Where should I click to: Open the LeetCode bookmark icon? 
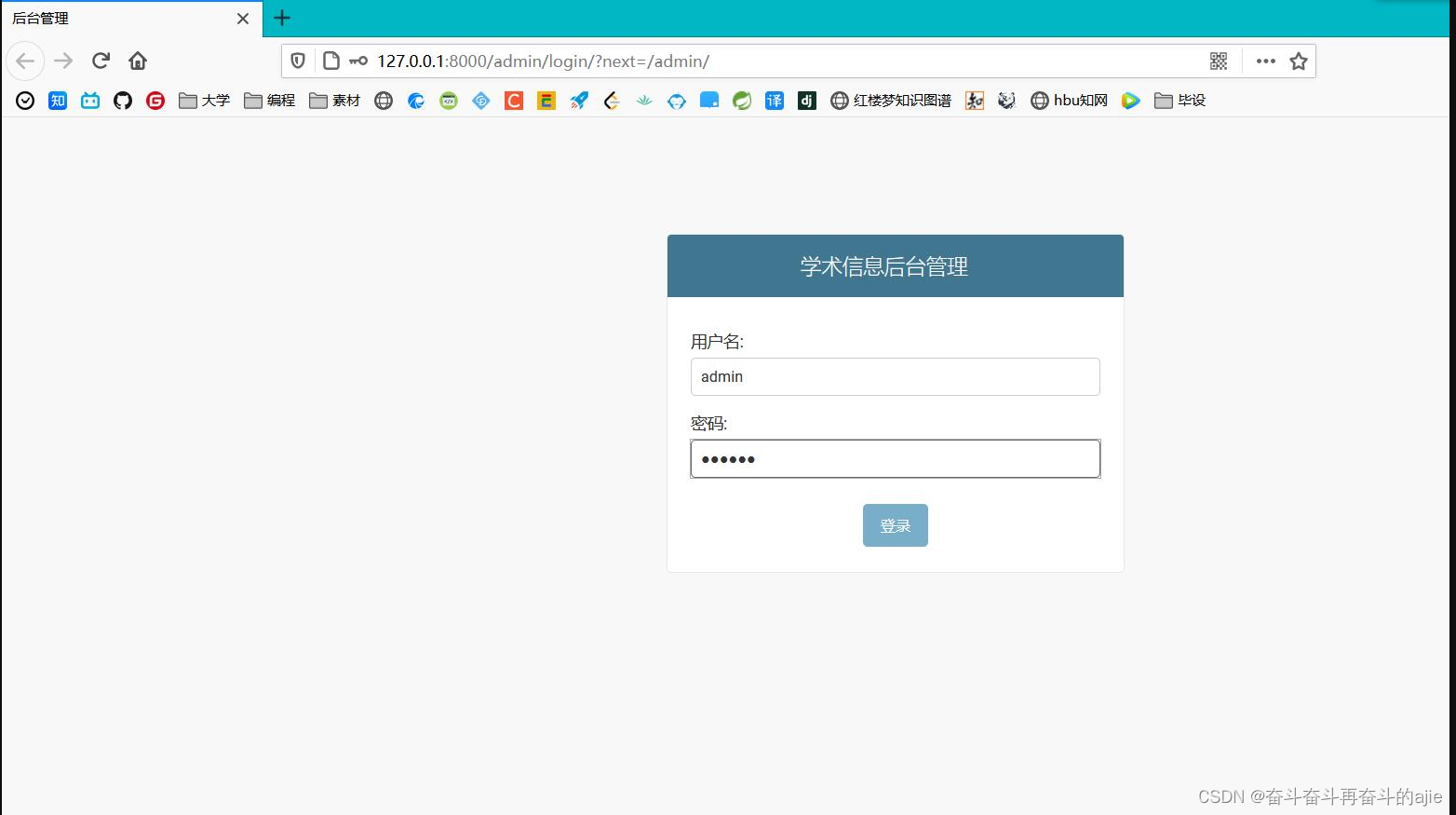[612, 101]
